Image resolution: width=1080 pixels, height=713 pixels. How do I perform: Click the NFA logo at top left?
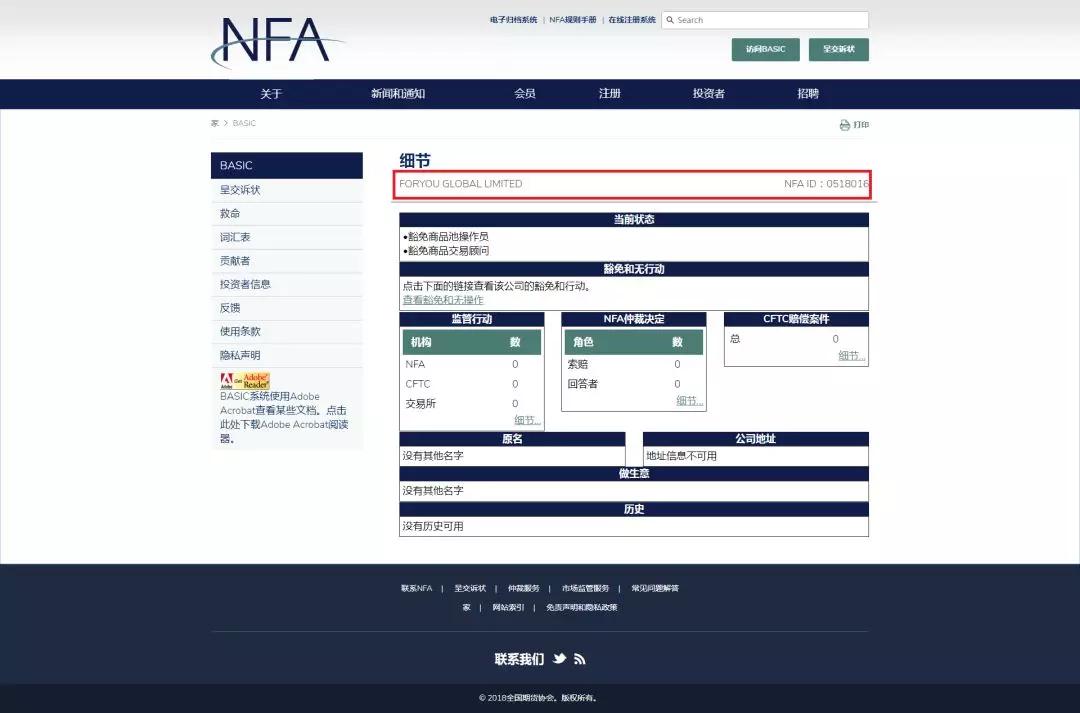(x=272, y=42)
